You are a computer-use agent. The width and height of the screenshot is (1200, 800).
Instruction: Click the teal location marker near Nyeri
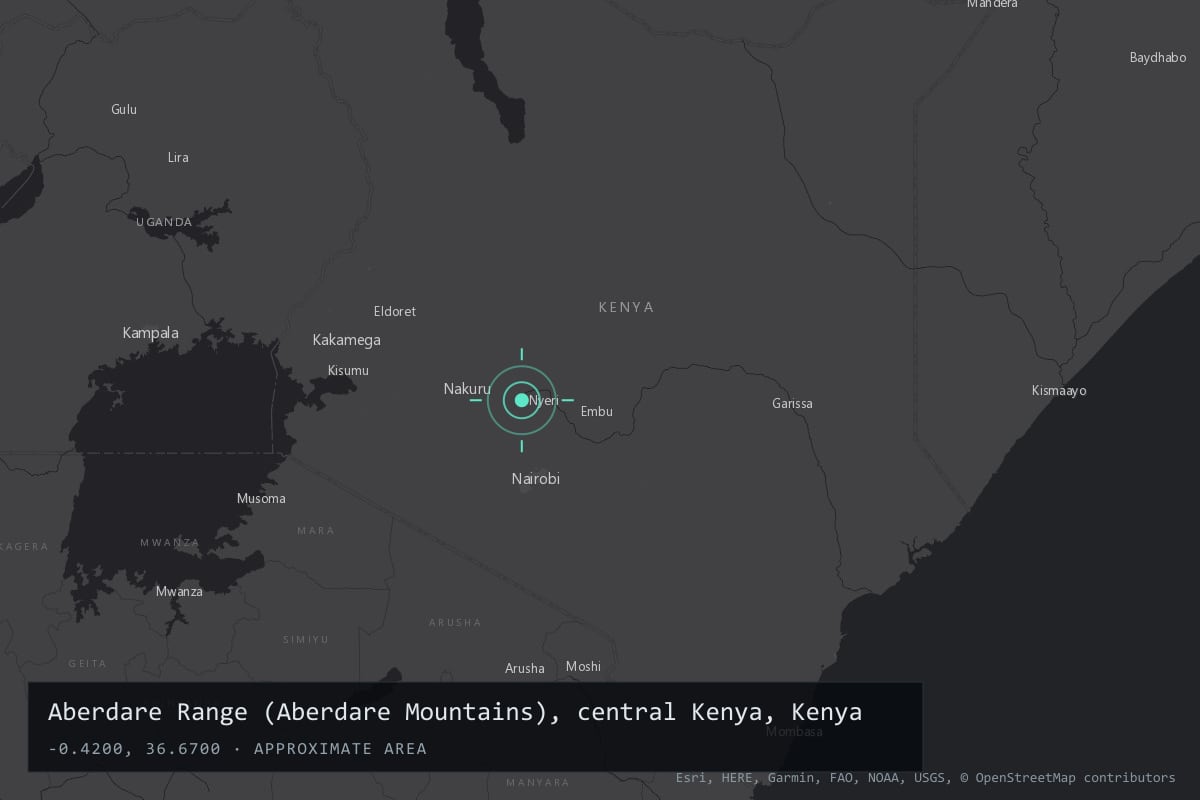521,400
